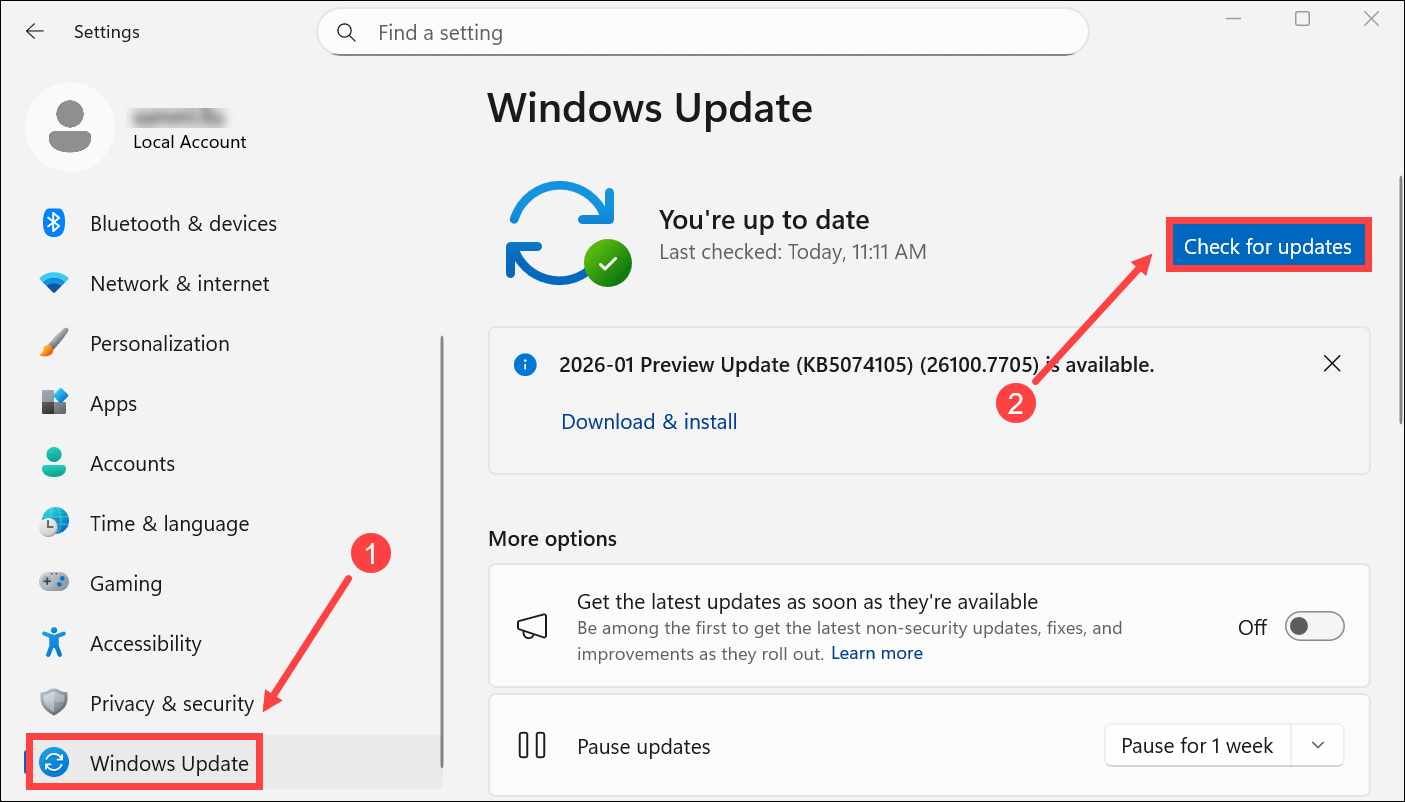The image size is (1405, 802).
Task: Dismiss the Preview Update notification
Action: tap(1332, 364)
